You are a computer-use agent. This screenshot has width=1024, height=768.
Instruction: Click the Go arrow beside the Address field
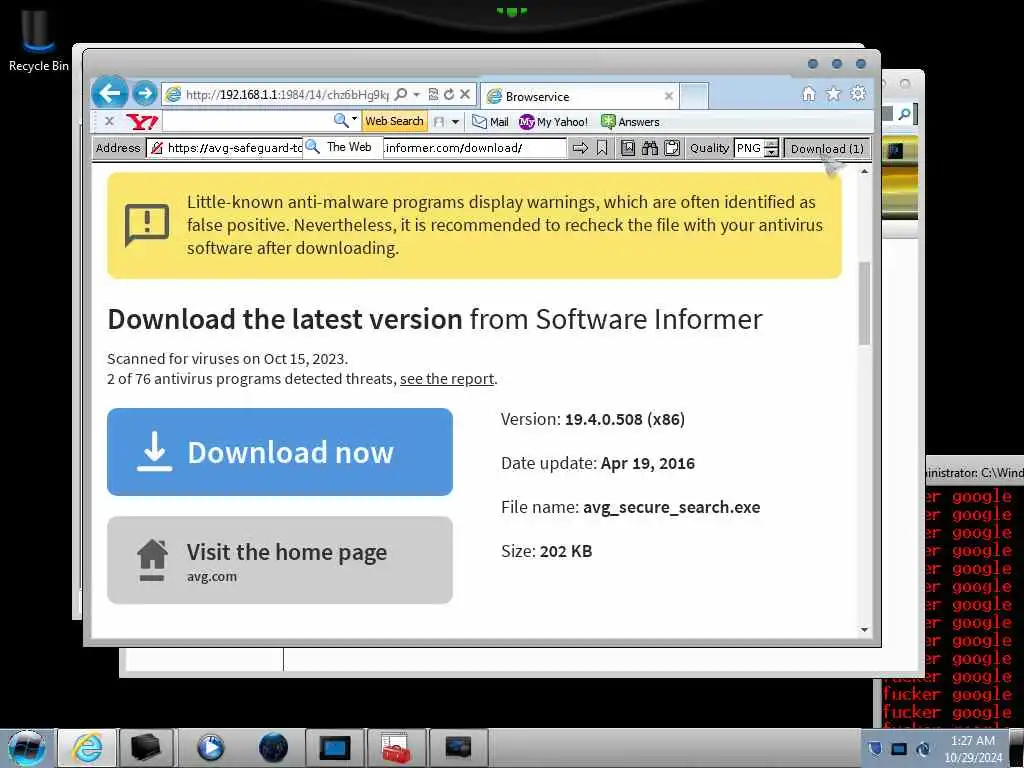point(580,148)
